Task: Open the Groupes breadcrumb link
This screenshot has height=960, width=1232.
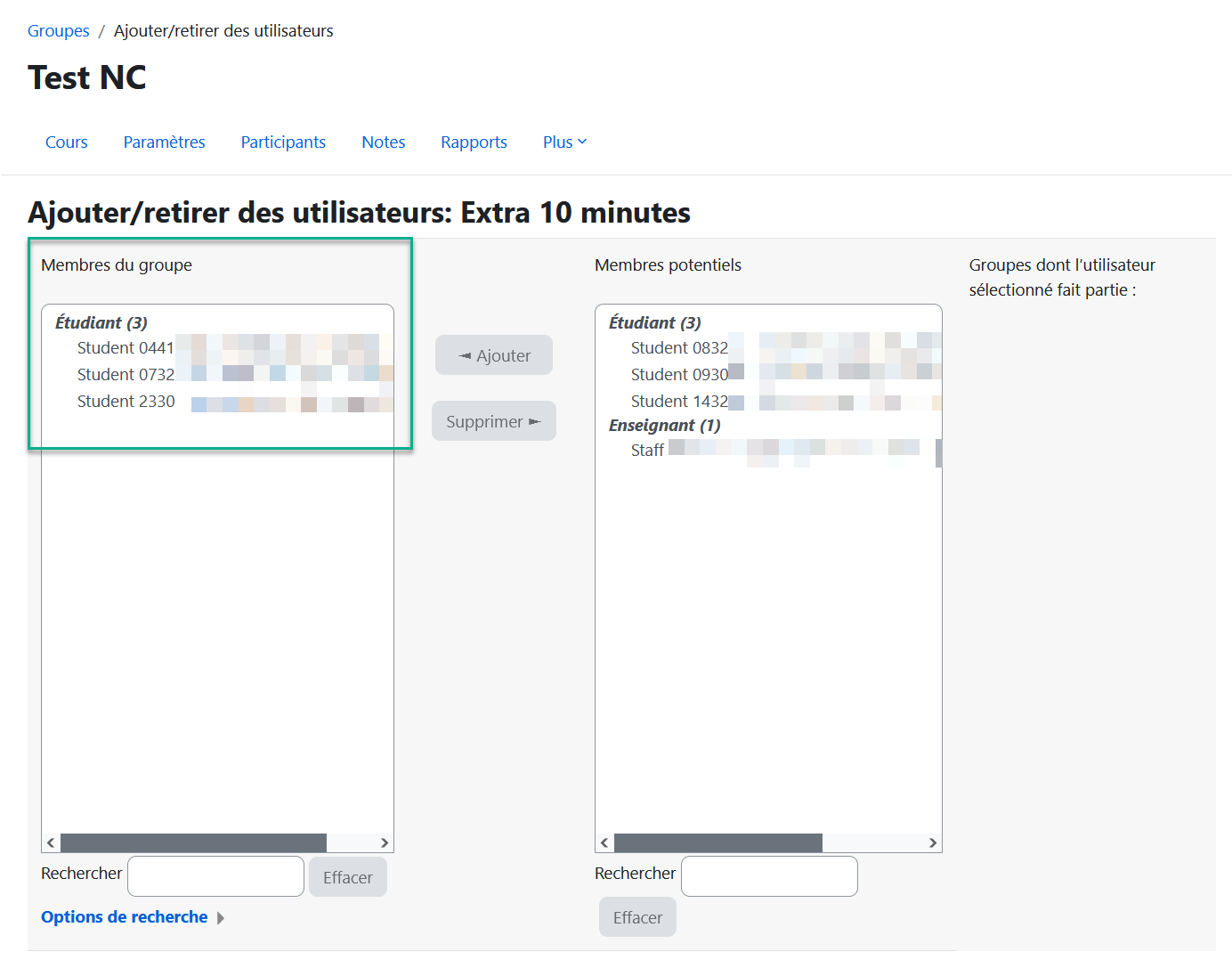Action: click(x=58, y=30)
